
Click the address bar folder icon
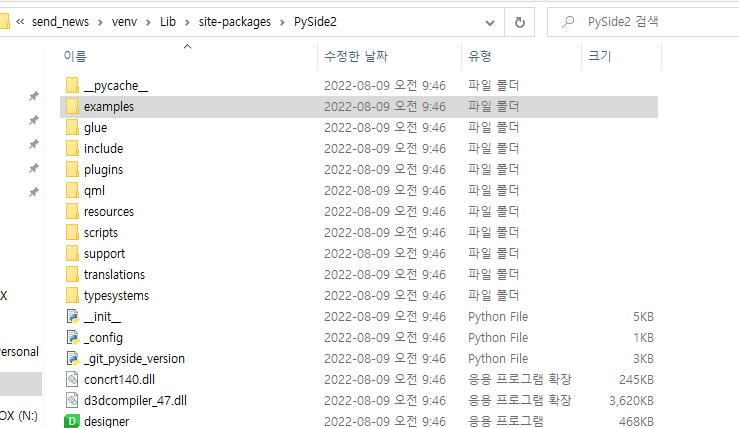click(x=4, y=22)
